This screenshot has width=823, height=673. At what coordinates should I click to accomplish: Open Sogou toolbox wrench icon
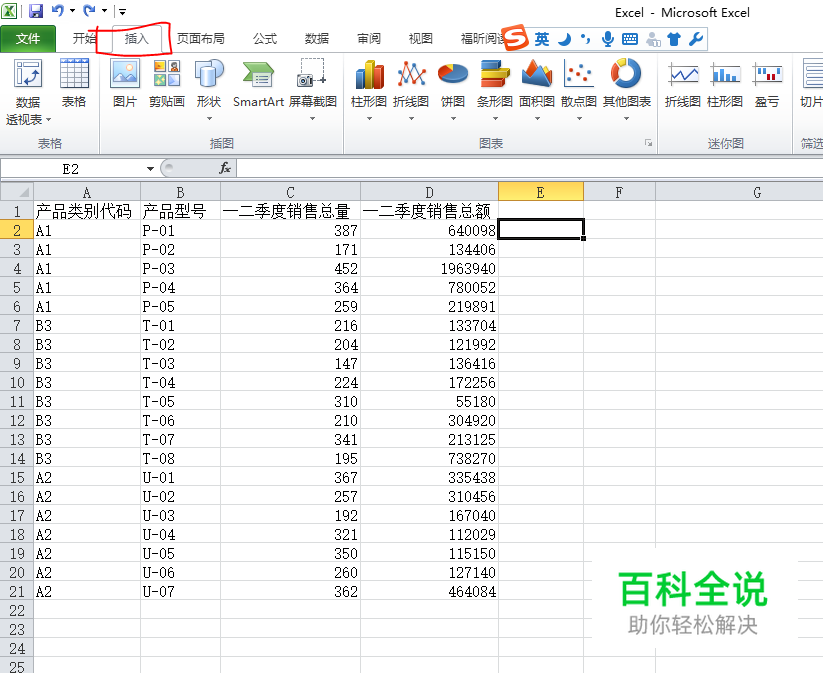[696, 39]
